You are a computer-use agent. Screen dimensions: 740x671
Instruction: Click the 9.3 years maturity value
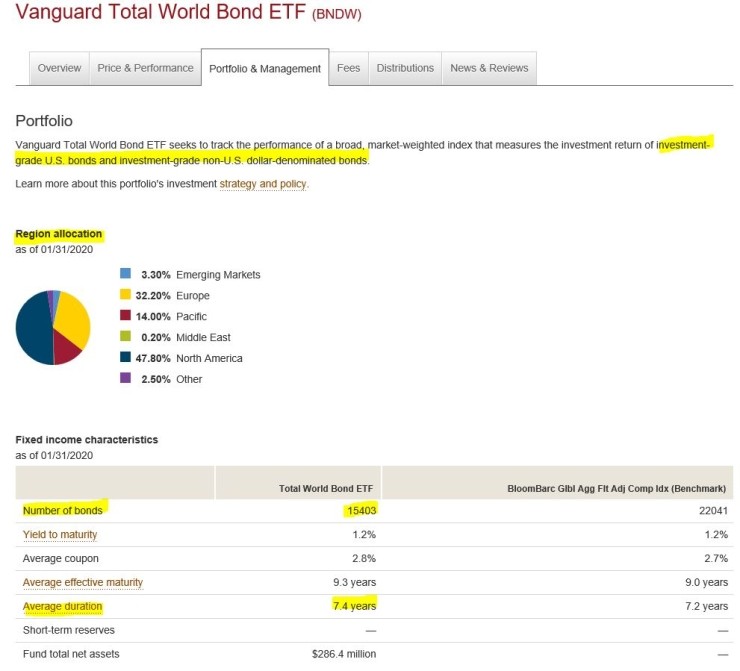point(354,582)
